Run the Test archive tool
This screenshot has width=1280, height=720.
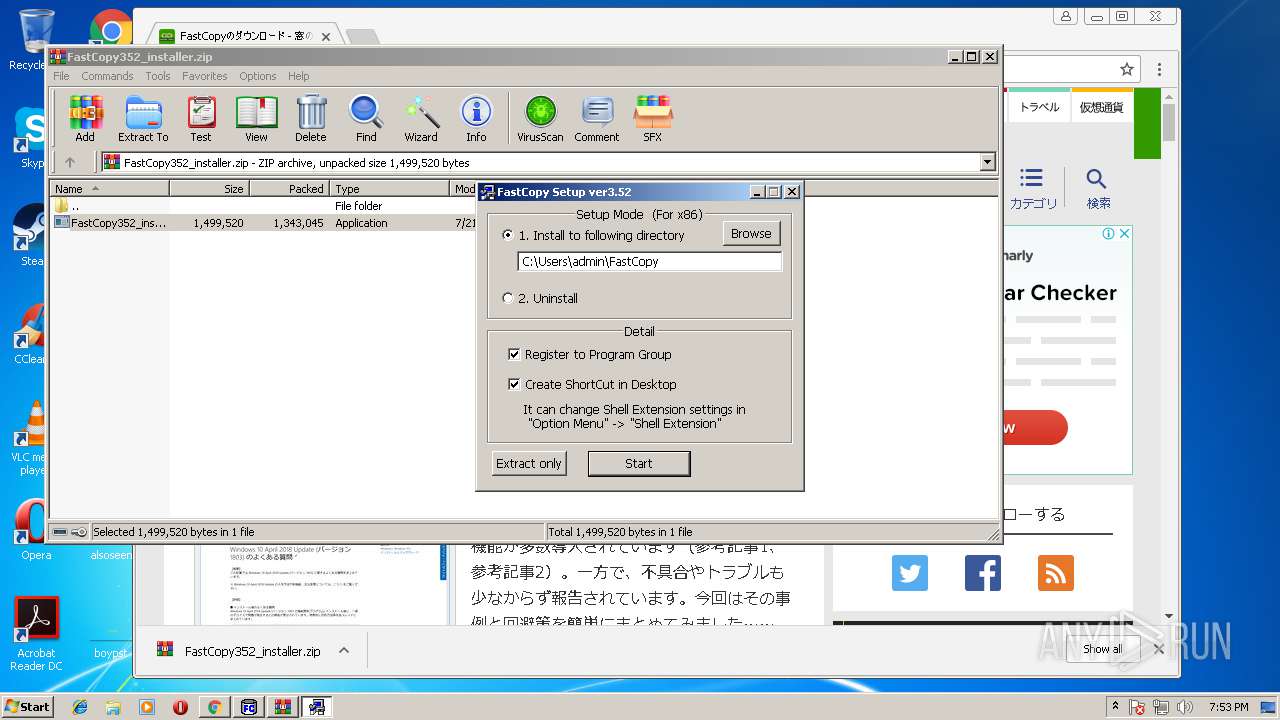201,119
